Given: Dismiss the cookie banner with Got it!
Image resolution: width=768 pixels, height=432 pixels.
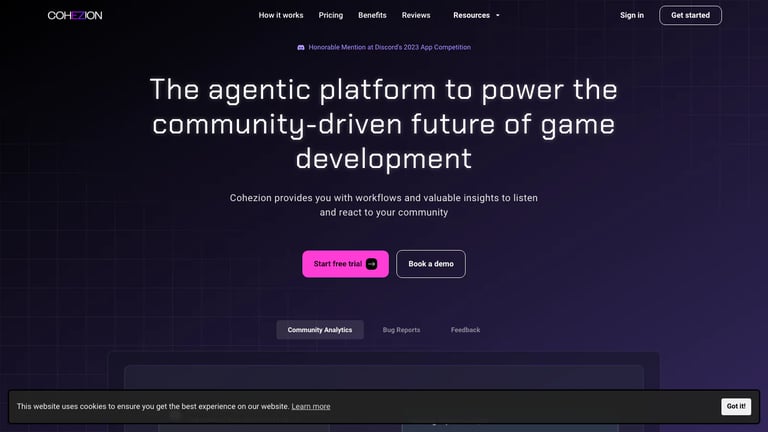Looking at the screenshot, I should pyautogui.click(x=736, y=406).
